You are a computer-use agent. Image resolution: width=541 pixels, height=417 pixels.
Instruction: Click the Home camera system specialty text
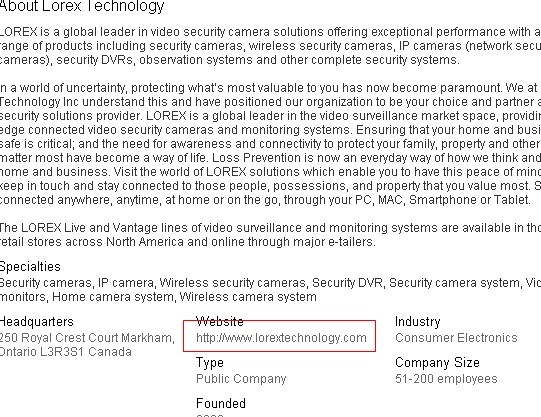tap(112, 297)
